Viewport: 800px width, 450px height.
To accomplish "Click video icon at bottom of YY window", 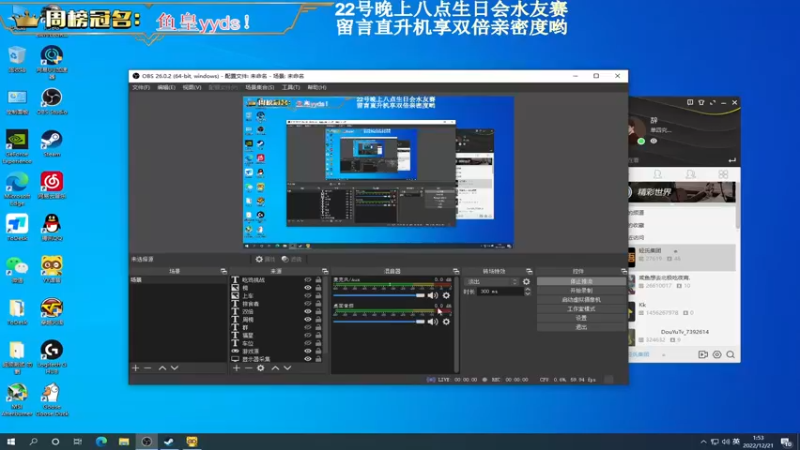I will (x=703, y=355).
